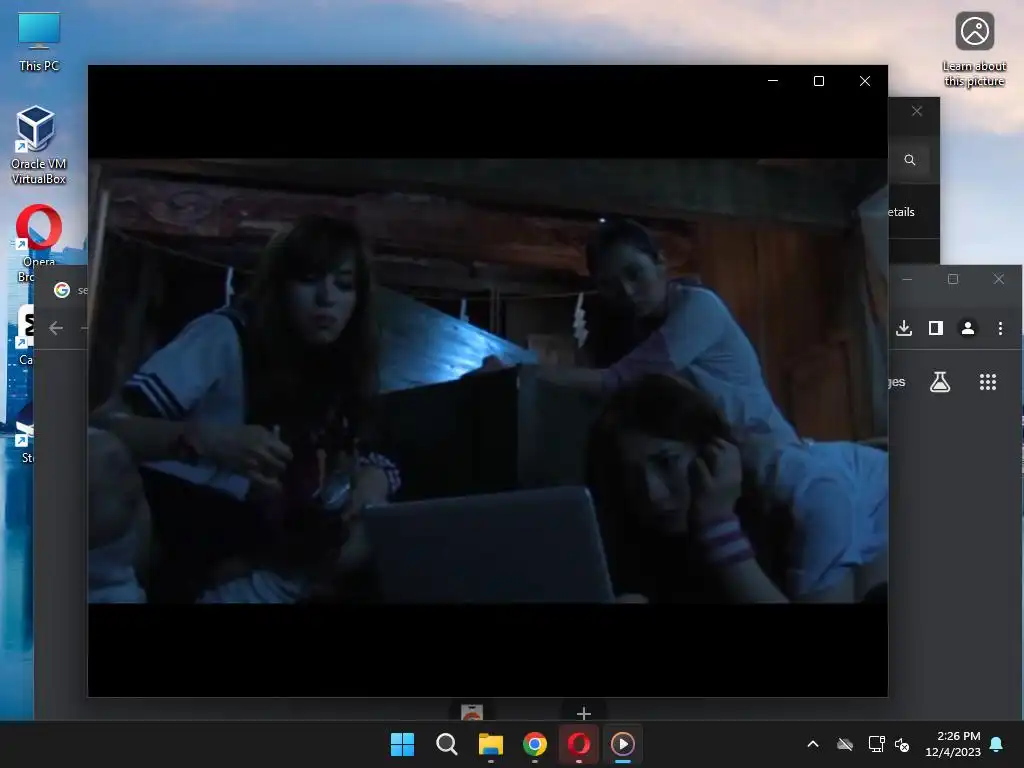Open clock showing 2:26 PM
The height and width of the screenshot is (768, 1024).
[x=953, y=744]
